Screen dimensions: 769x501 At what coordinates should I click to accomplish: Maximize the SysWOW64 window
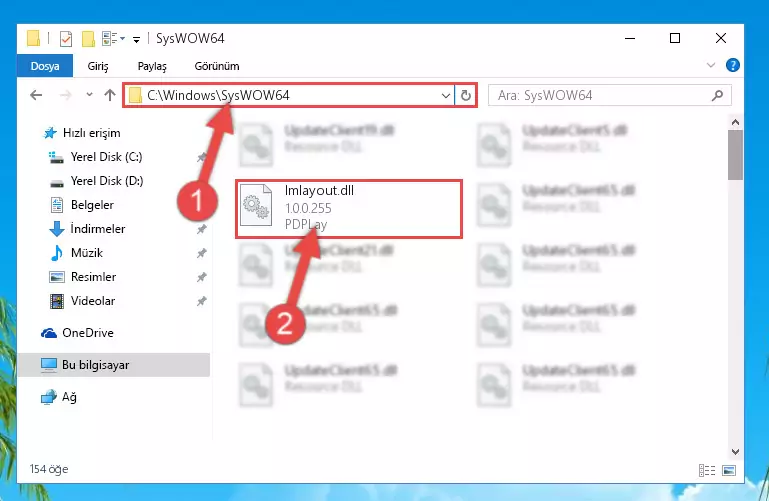click(x=675, y=38)
